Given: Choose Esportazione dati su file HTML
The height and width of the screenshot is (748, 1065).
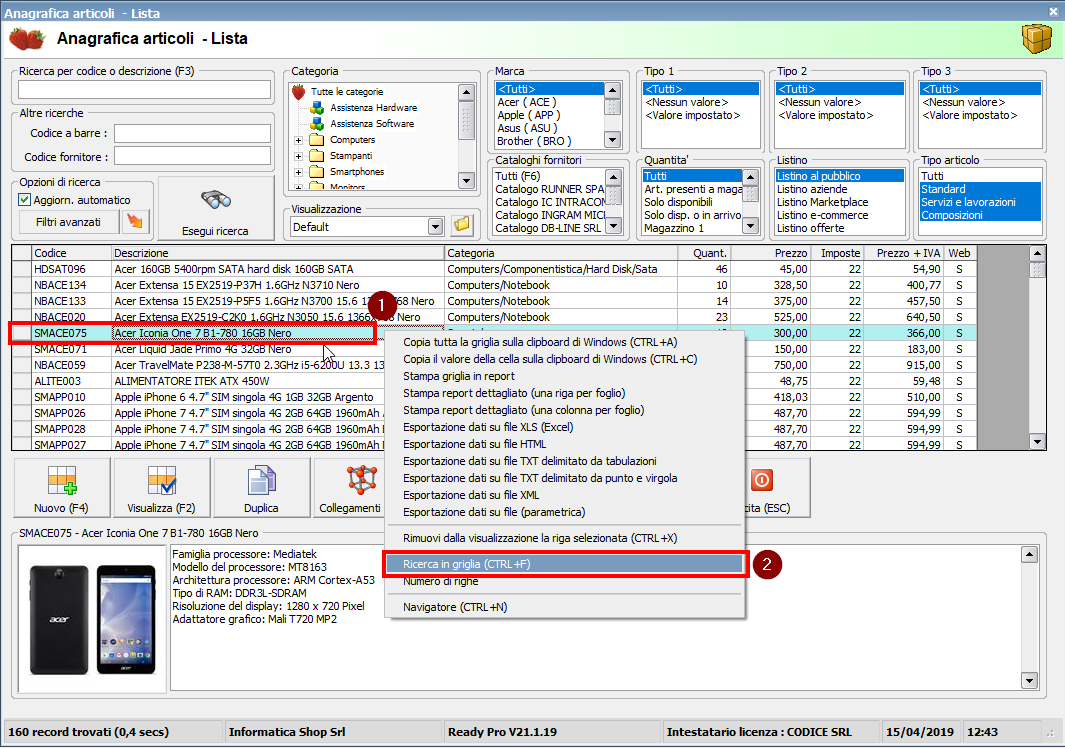Looking at the screenshot, I should coord(475,444).
